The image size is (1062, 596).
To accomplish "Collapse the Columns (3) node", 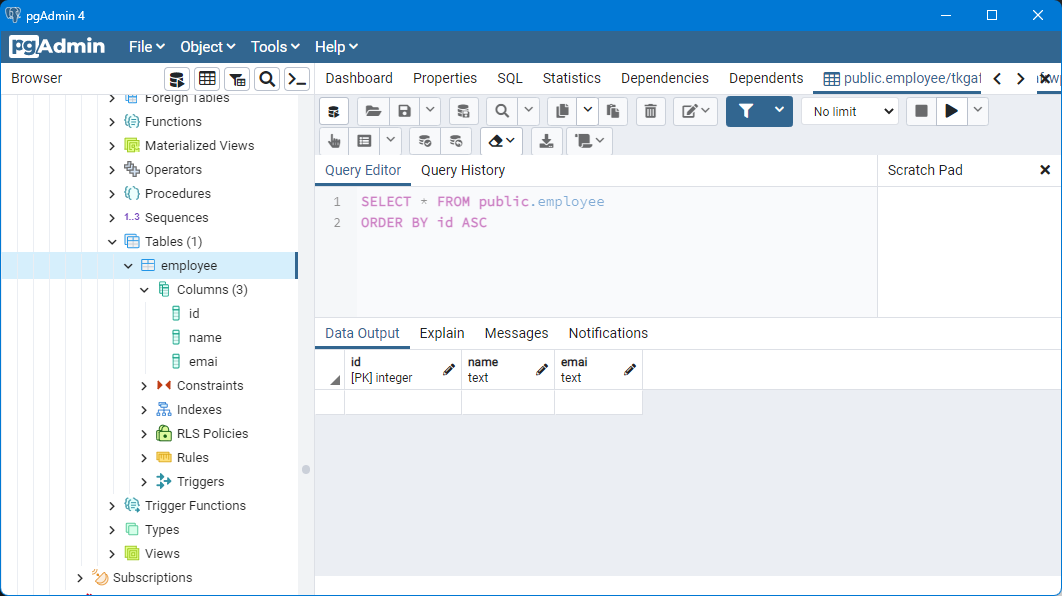I will point(144,290).
